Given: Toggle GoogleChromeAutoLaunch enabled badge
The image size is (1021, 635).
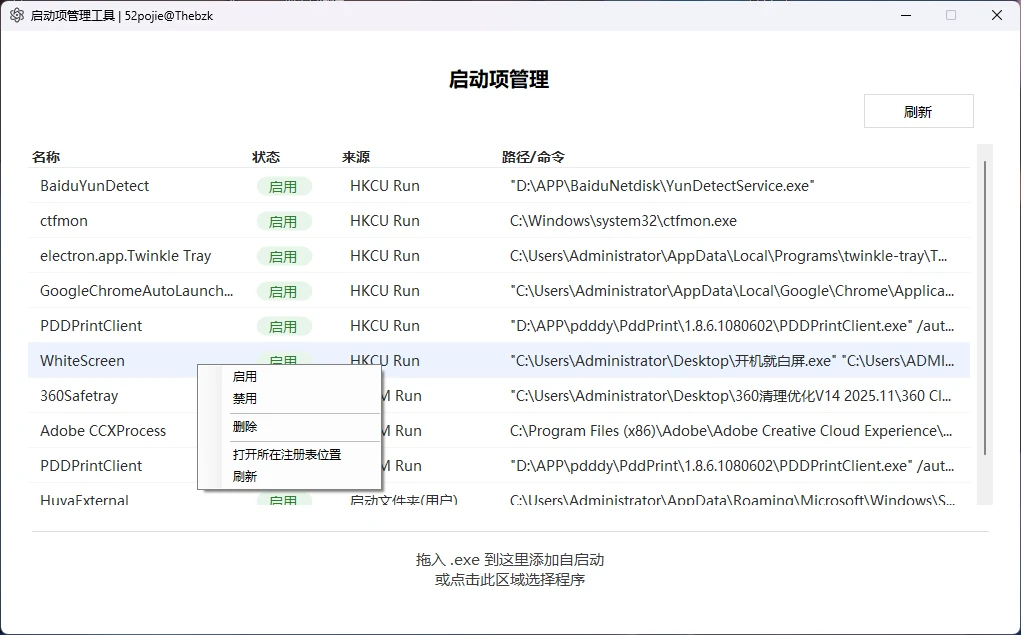Looking at the screenshot, I should click(285, 291).
